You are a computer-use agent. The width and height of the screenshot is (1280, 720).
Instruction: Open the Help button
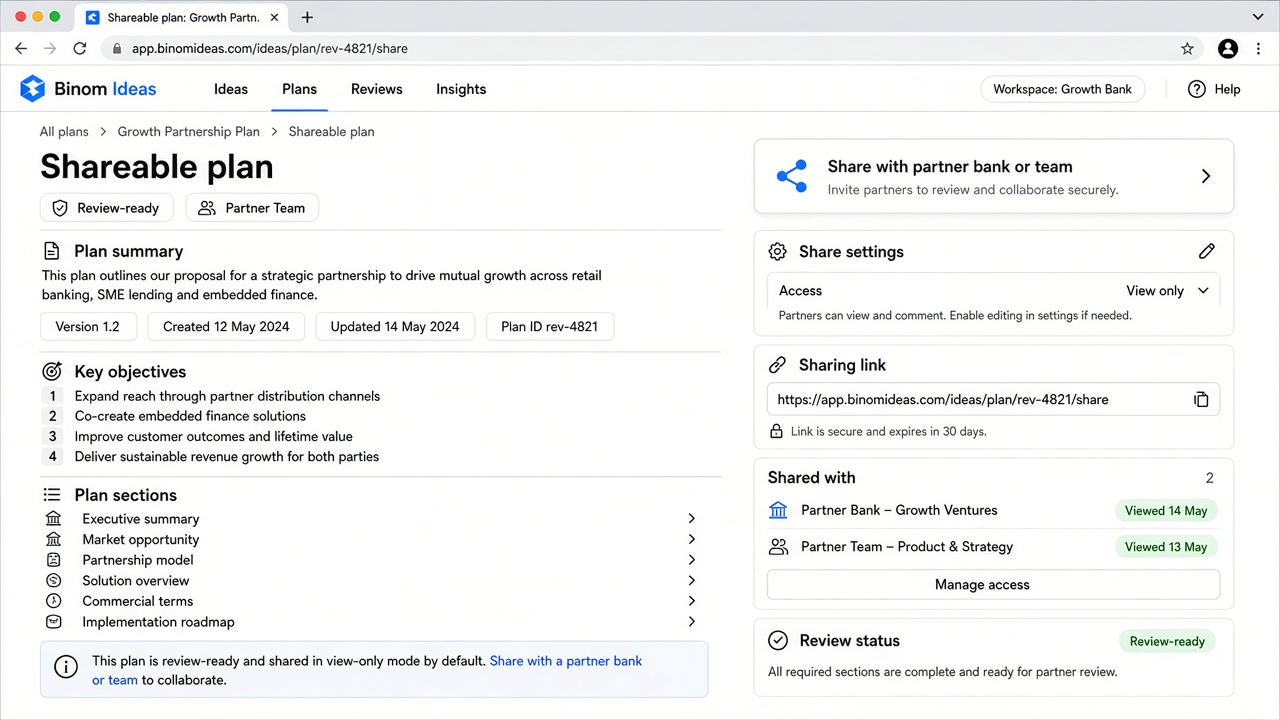click(1214, 89)
